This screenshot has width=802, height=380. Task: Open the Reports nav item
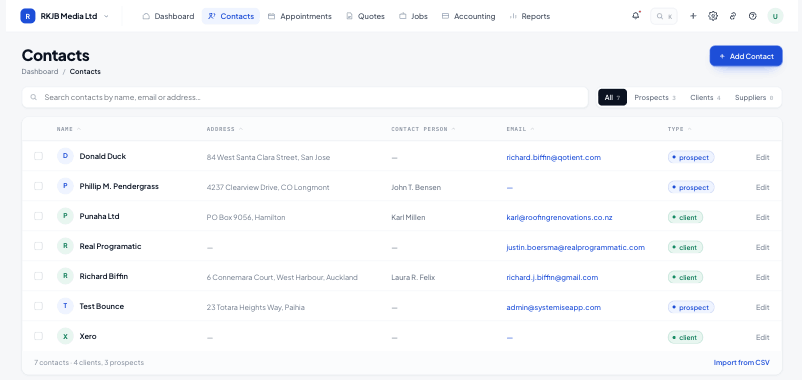tap(529, 16)
